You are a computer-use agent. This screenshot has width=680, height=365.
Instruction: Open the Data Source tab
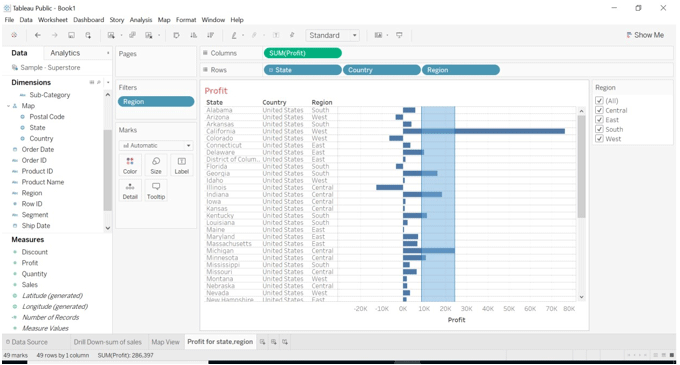[27, 342]
